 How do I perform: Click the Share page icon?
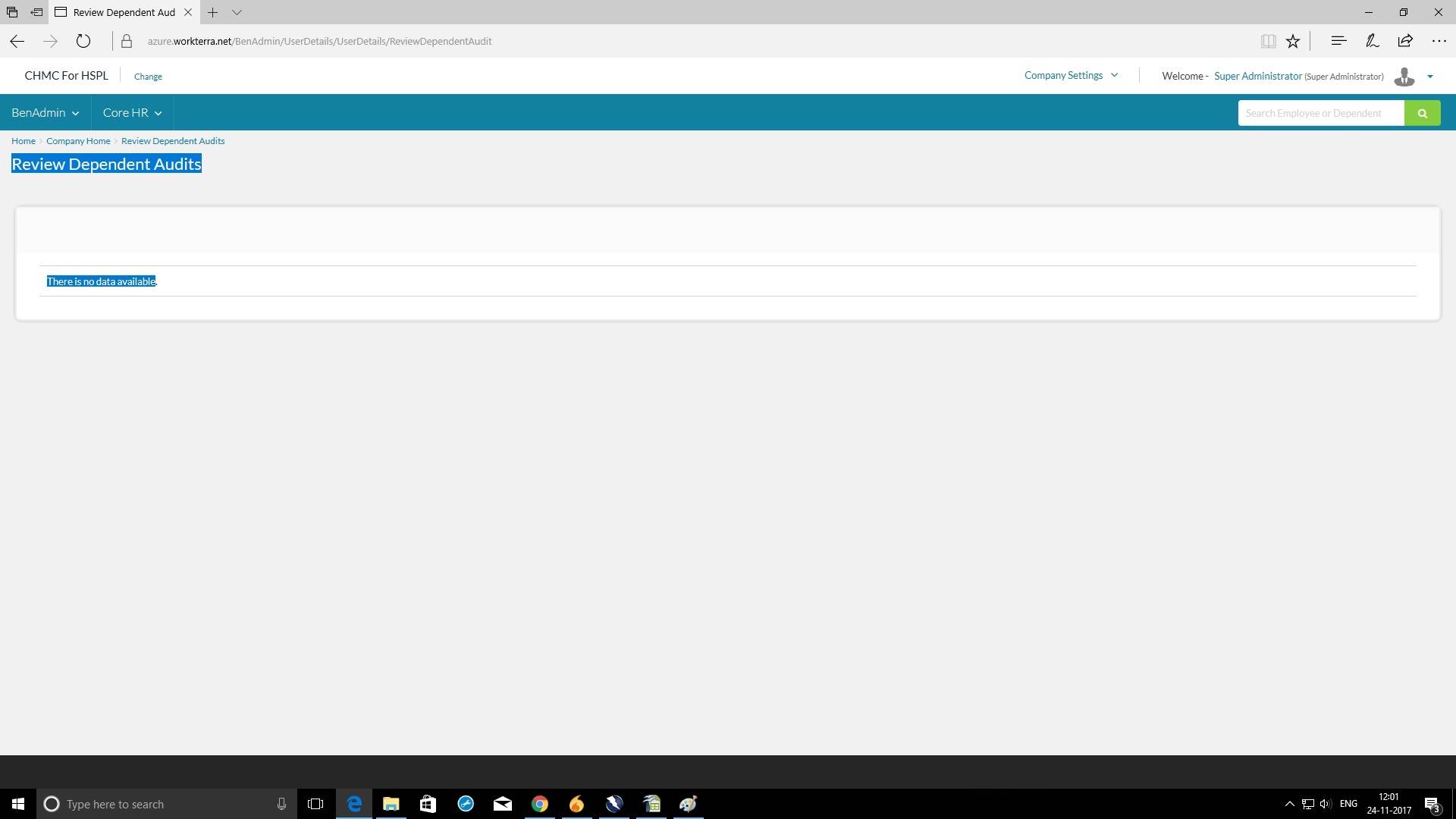1405,41
